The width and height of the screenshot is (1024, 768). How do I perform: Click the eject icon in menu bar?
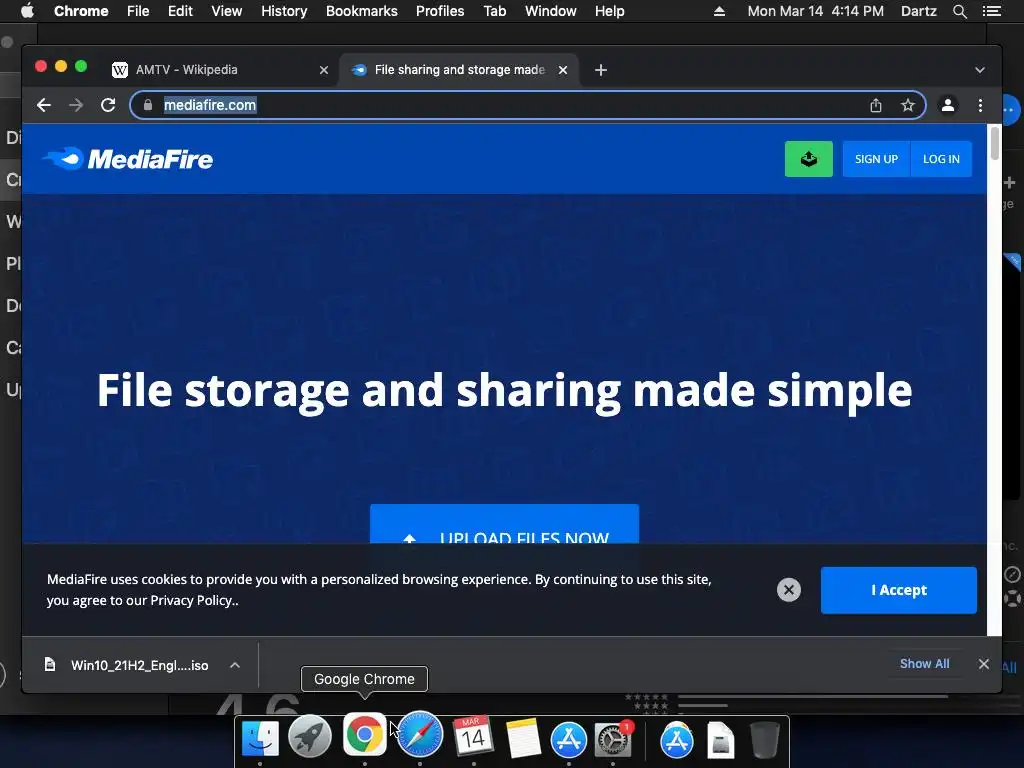[x=719, y=11]
